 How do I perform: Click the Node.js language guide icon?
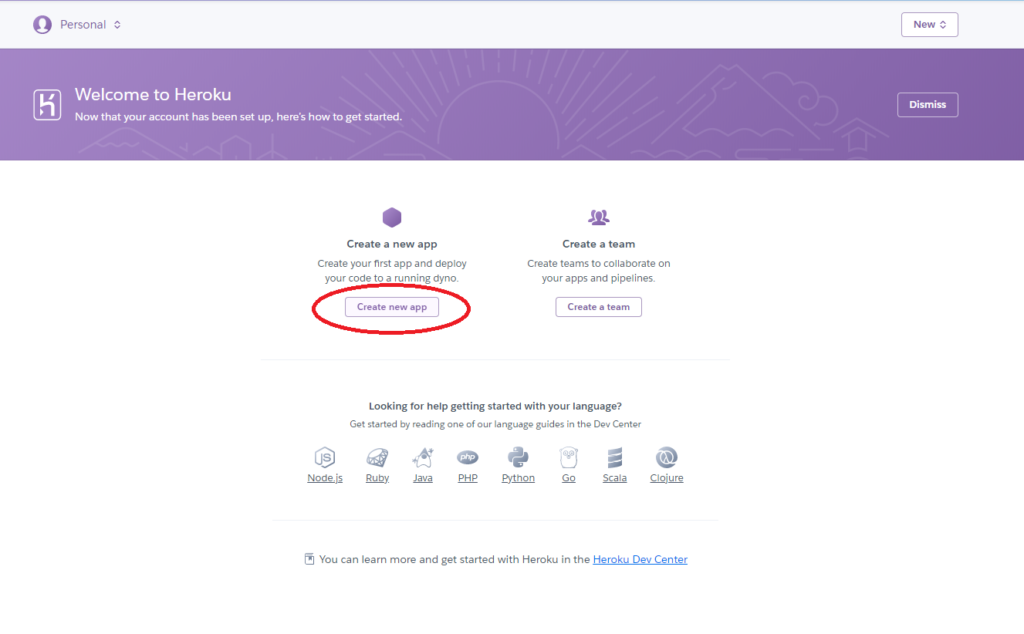[325, 457]
